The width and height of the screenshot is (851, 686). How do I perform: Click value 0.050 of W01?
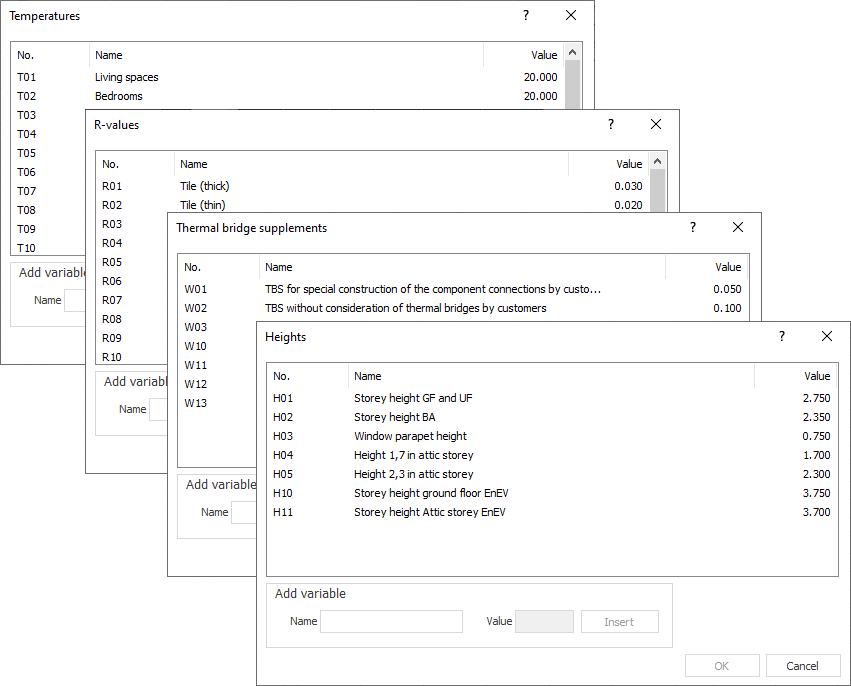(727, 289)
